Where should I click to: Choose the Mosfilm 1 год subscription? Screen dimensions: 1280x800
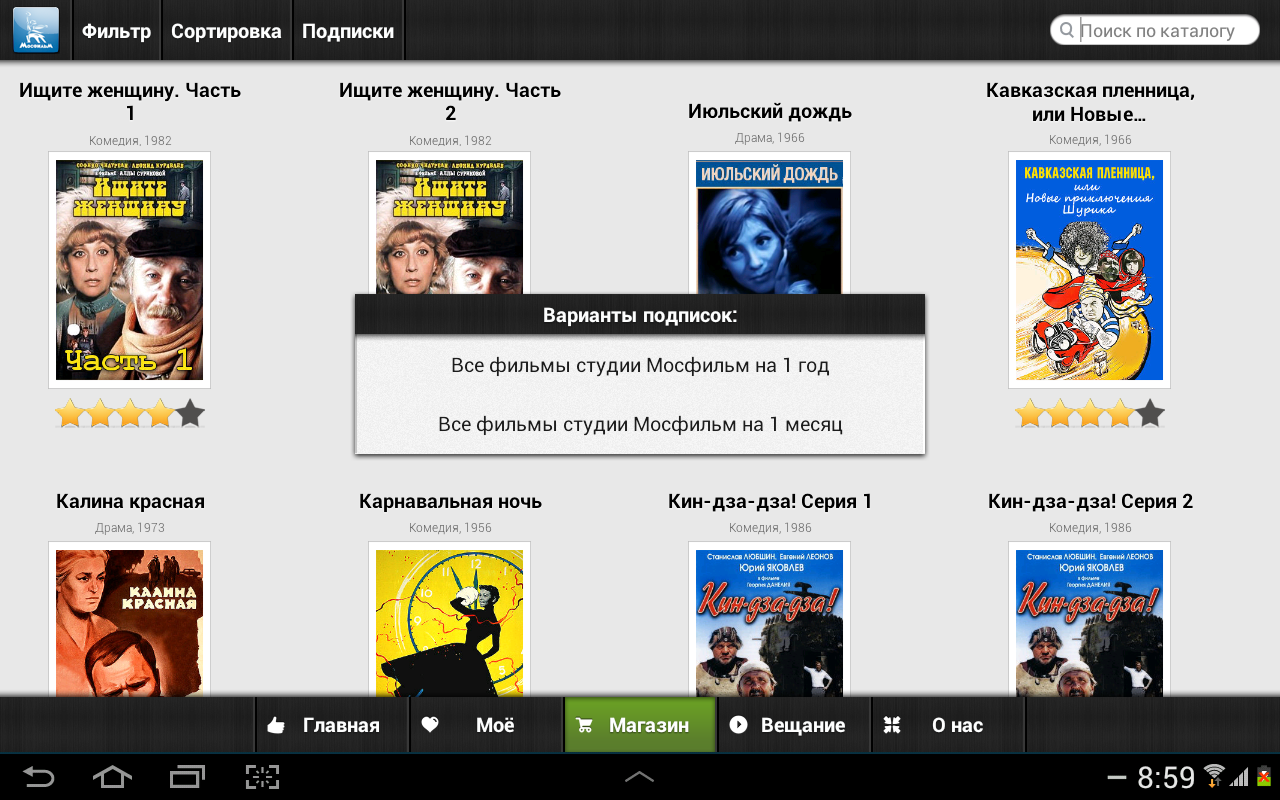[x=640, y=366]
